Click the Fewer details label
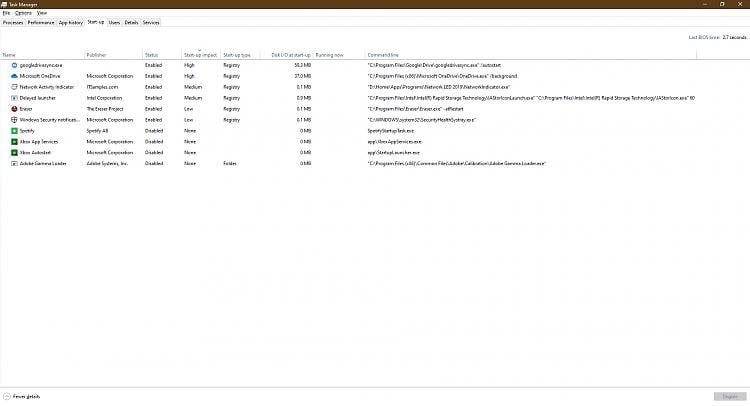This screenshot has height=406, width=750. pyautogui.click(x=26, y=396)
